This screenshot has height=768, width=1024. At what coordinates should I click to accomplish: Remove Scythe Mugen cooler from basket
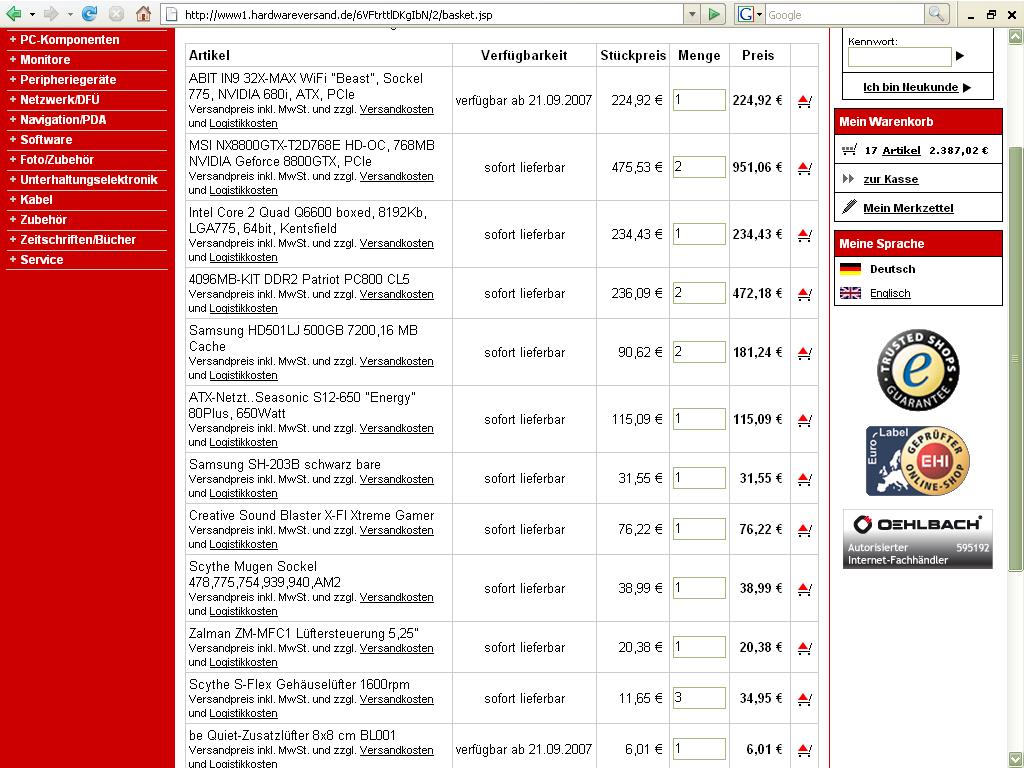pyautogui.click(x=805, y=589)
